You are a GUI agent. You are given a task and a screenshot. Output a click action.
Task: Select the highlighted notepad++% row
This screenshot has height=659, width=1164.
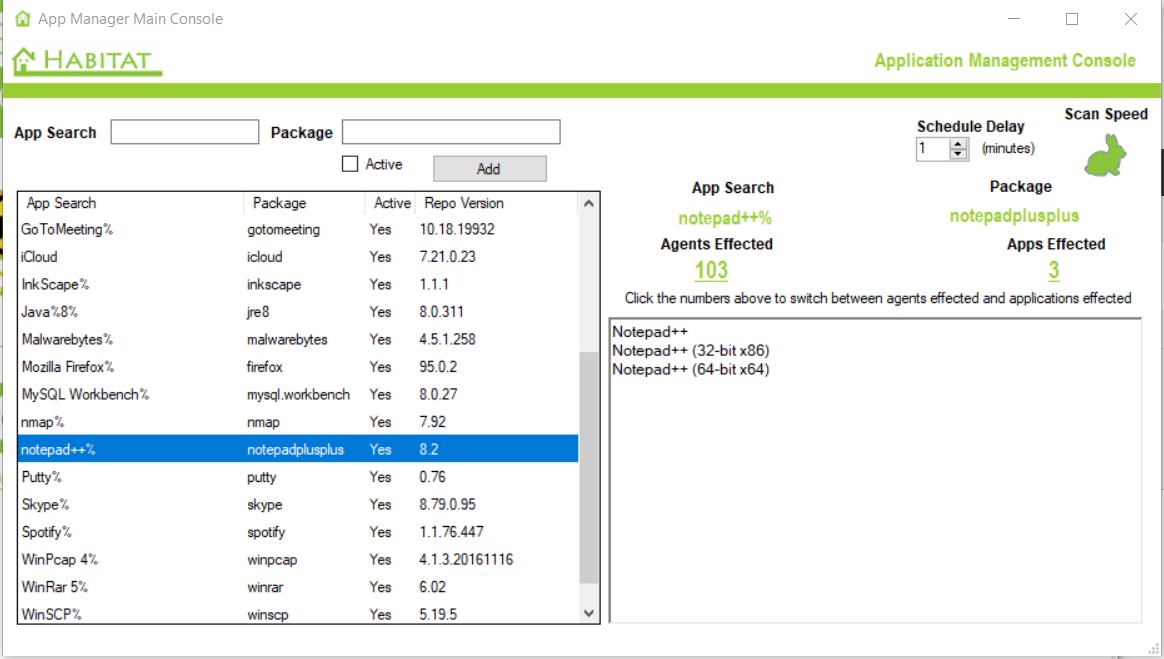click(x=298, y=449)
